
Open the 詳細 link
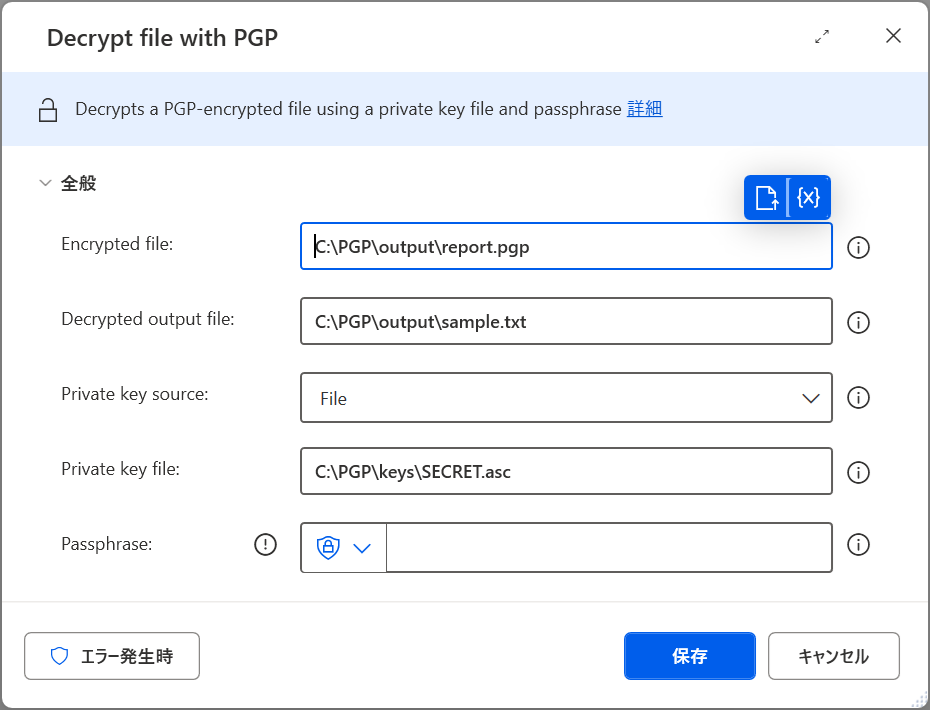tap(644, 109)
